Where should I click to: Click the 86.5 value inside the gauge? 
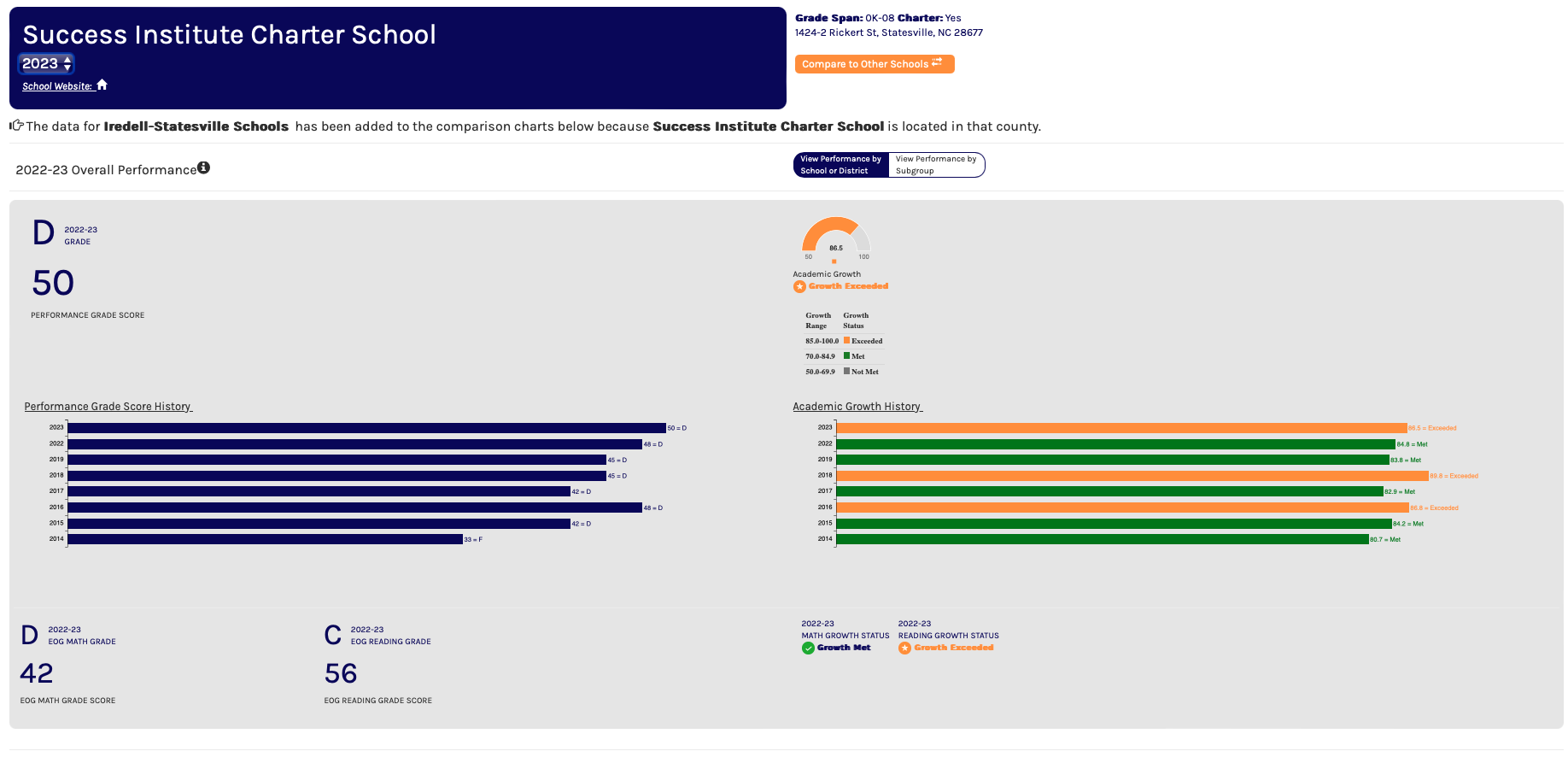point(836,248)
